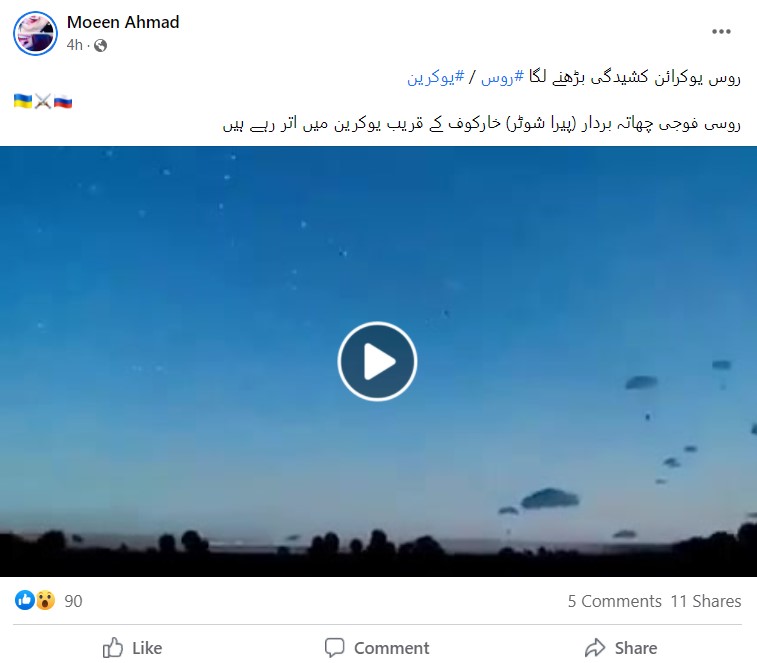Play the paratrooper video
This screenshot has width=757, height=663.
377,361
